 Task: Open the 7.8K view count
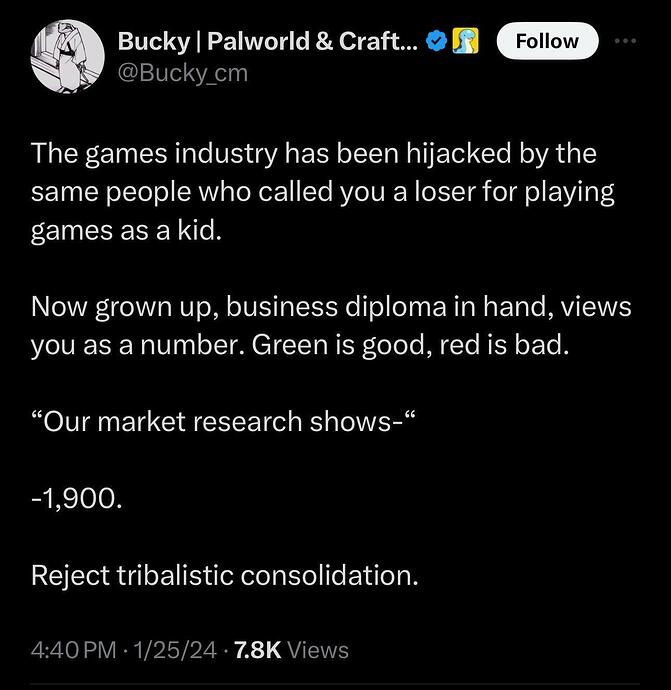tap(258, 650)
